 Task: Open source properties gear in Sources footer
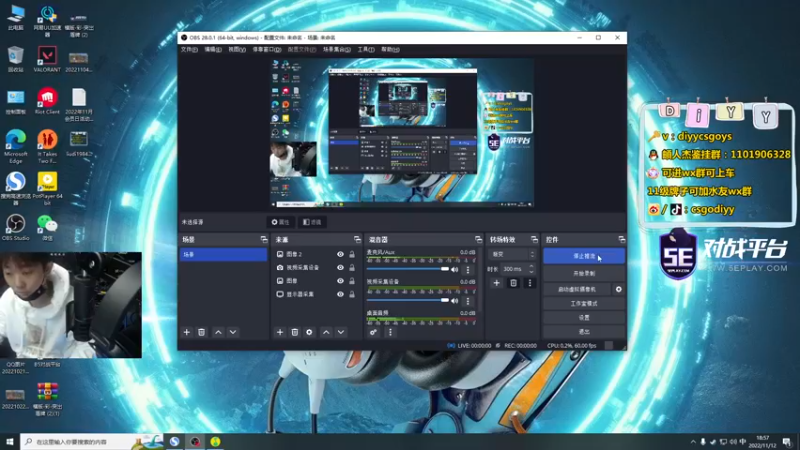[309, 332]
